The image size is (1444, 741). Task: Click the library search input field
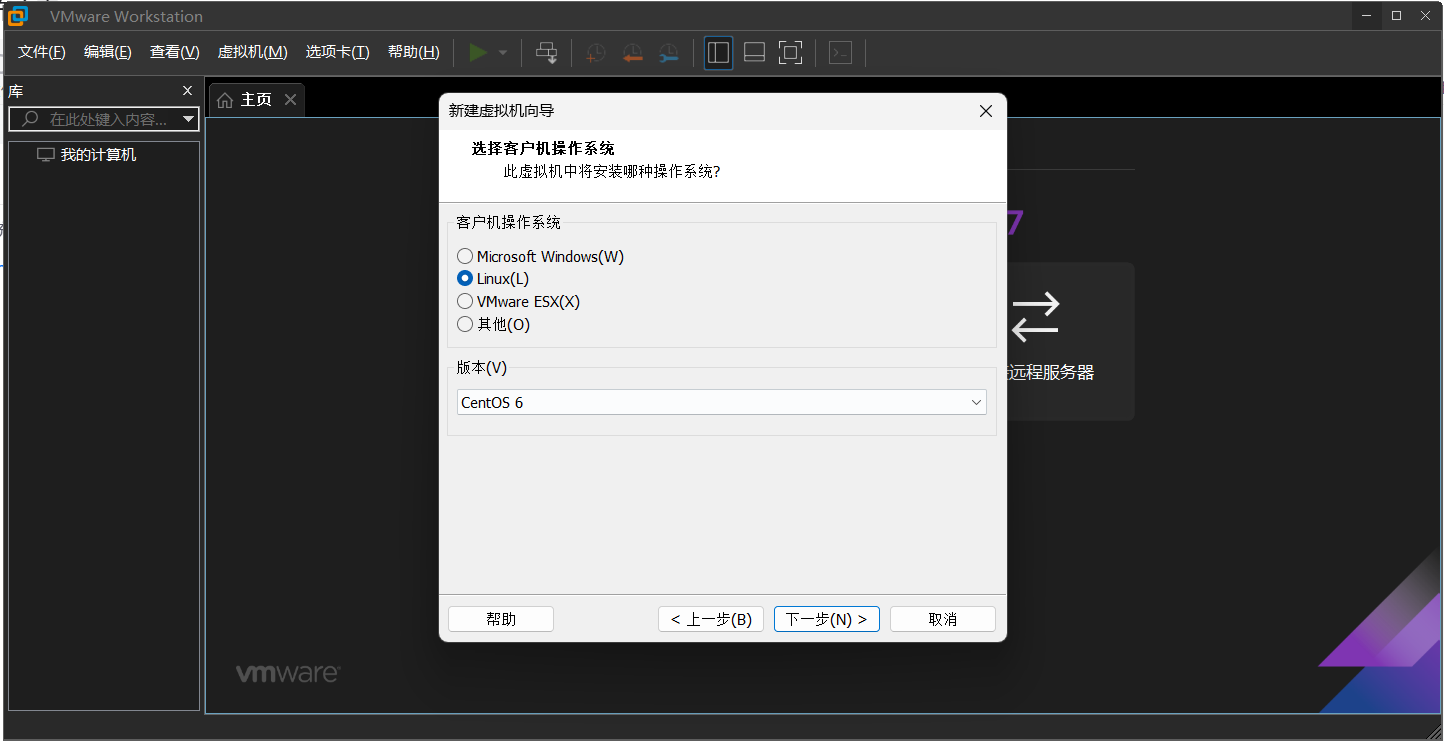pyautogui.click(x=104, y=119)
